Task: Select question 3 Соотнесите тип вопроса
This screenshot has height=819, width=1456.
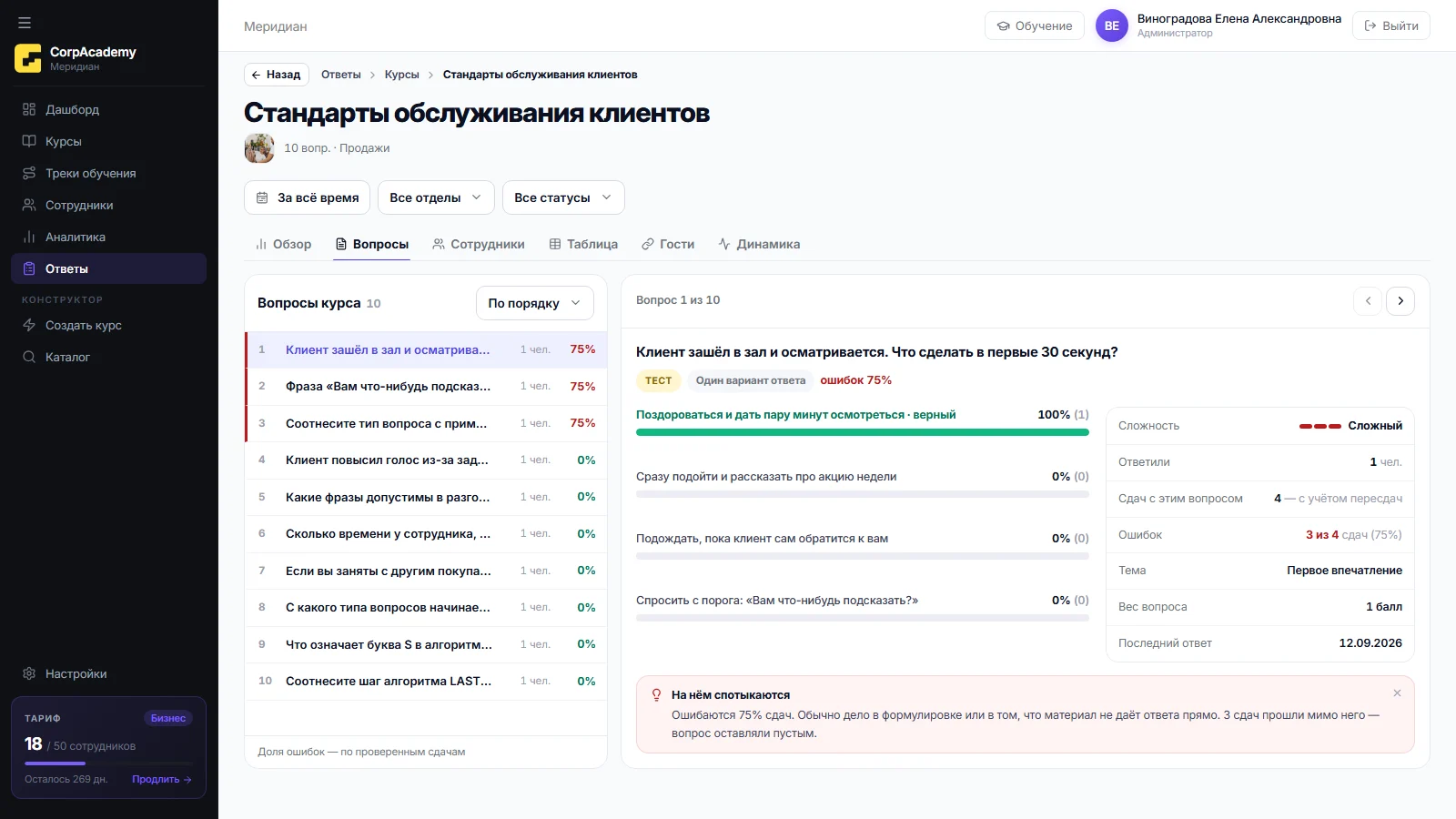Action: (426, 423)
